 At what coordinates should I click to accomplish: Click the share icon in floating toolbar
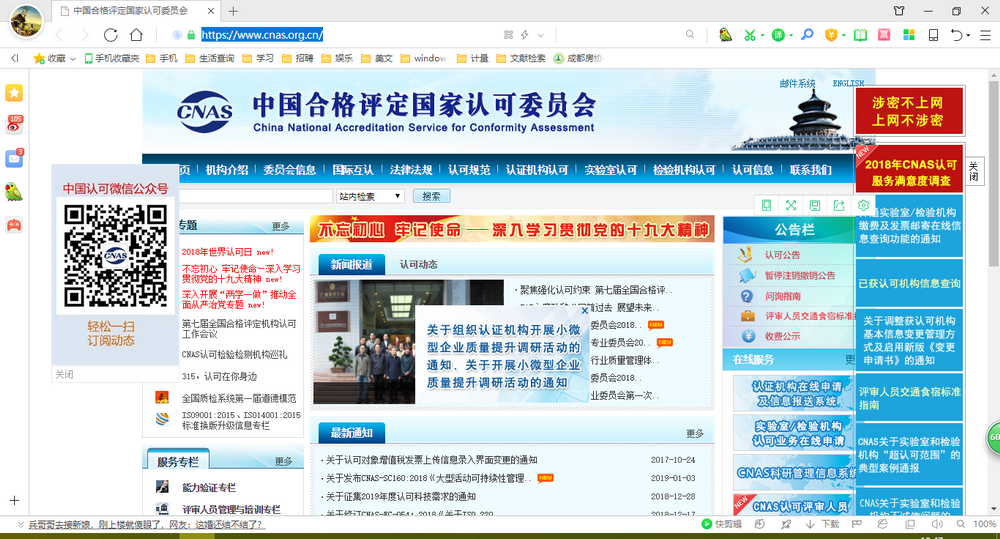click(x=839, y=205)
